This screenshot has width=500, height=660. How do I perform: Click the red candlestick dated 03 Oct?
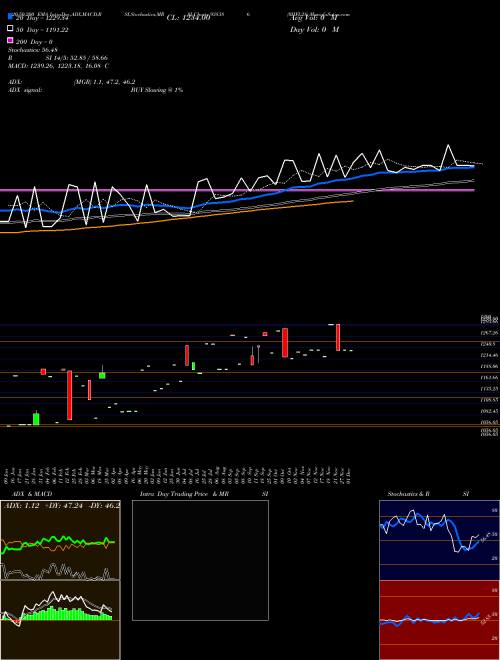coord(285,343)
